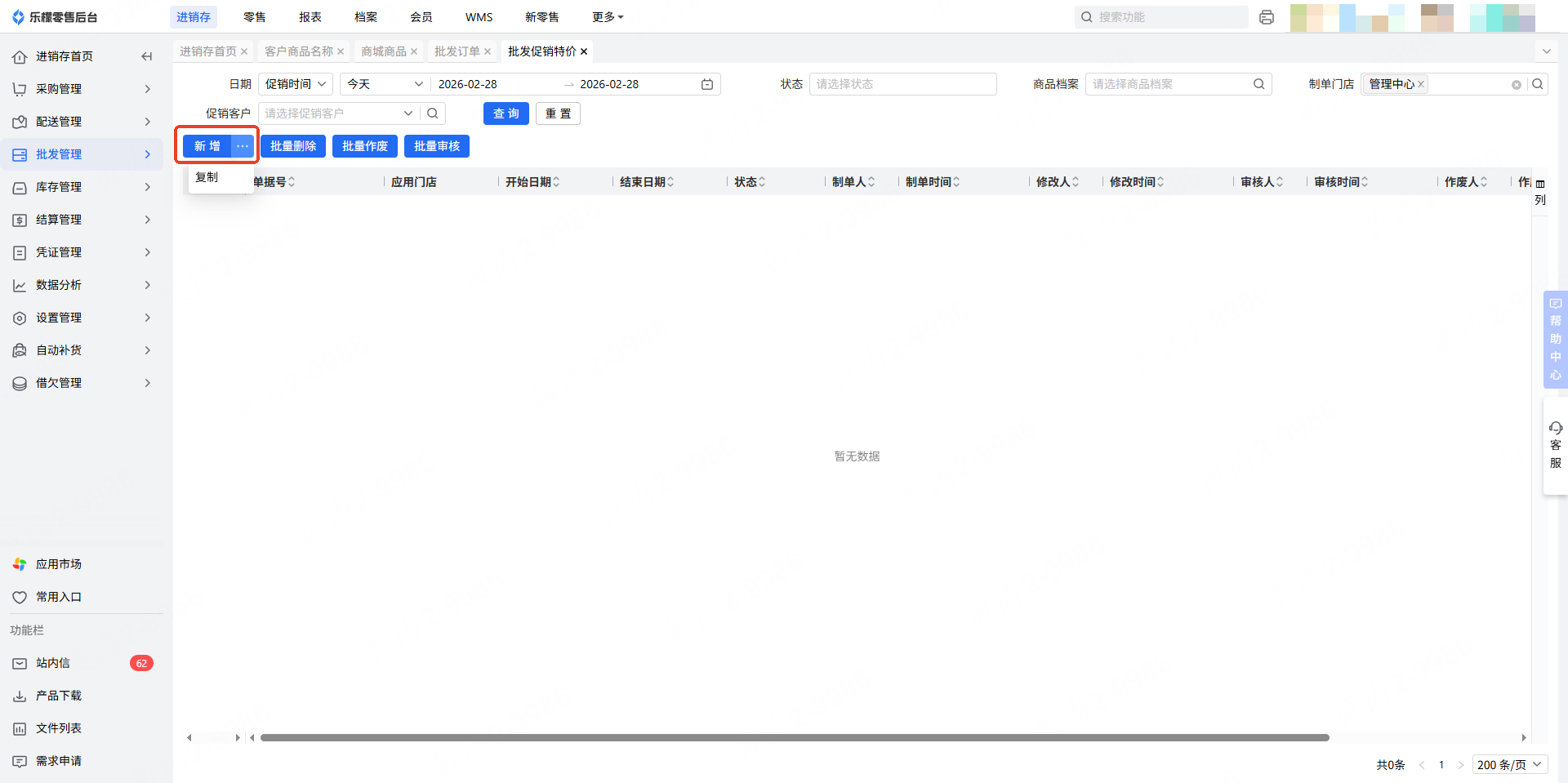The image size is (1568, 783).
Task: Sort by 制单时间 column
Action: coord(956,182)
